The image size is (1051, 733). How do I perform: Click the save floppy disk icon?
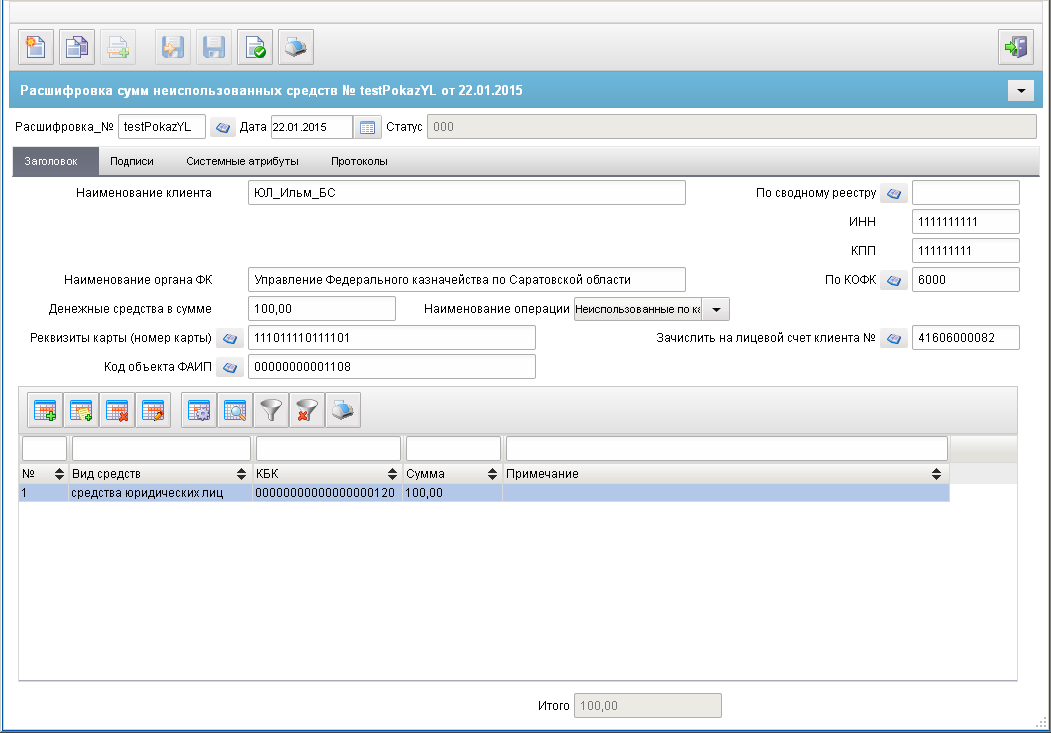tap(214, 47)
